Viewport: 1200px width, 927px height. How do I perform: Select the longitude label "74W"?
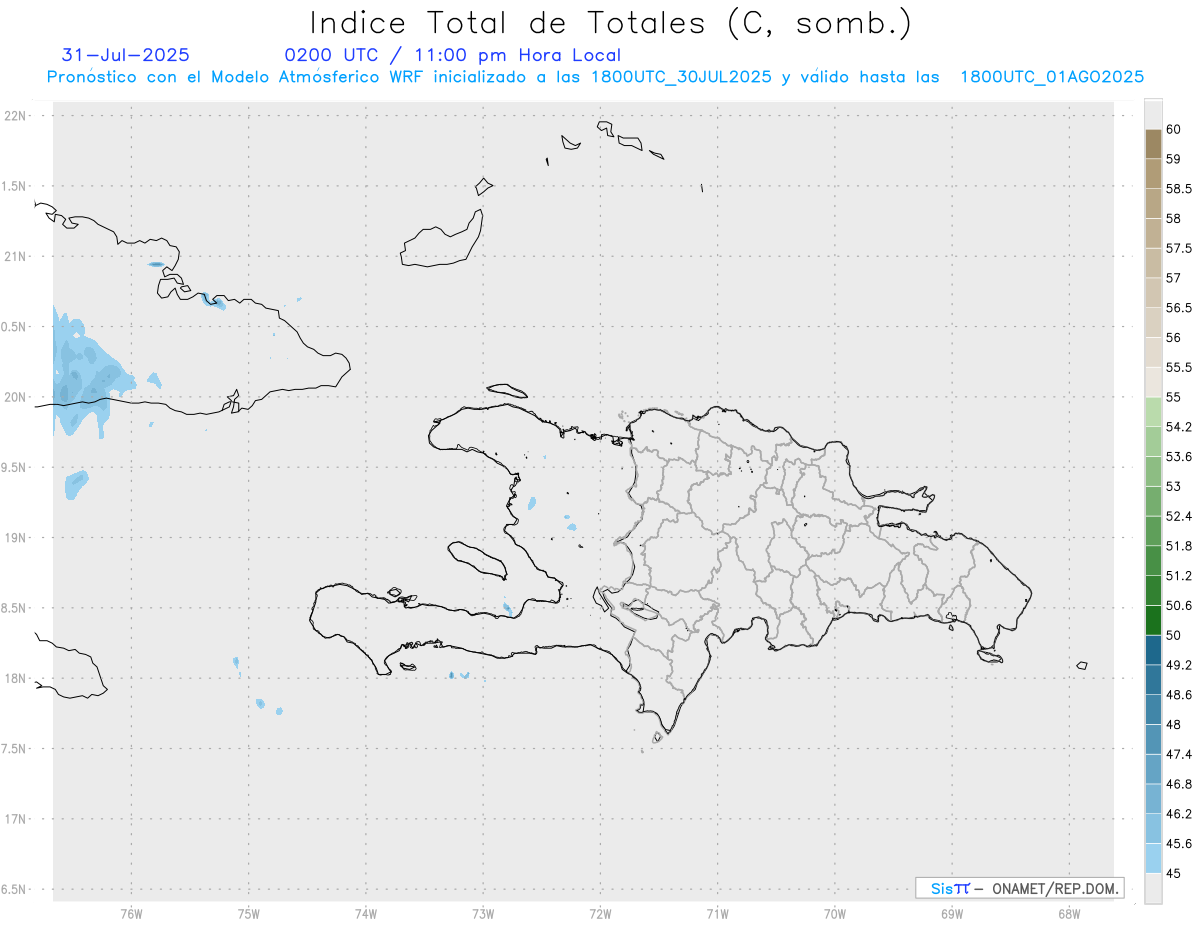pos(365,913)
